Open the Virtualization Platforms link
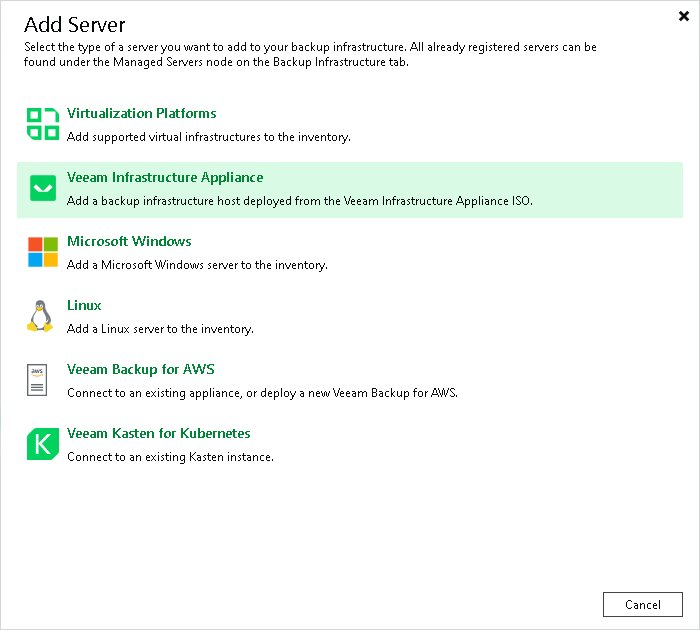 [142, 113]
